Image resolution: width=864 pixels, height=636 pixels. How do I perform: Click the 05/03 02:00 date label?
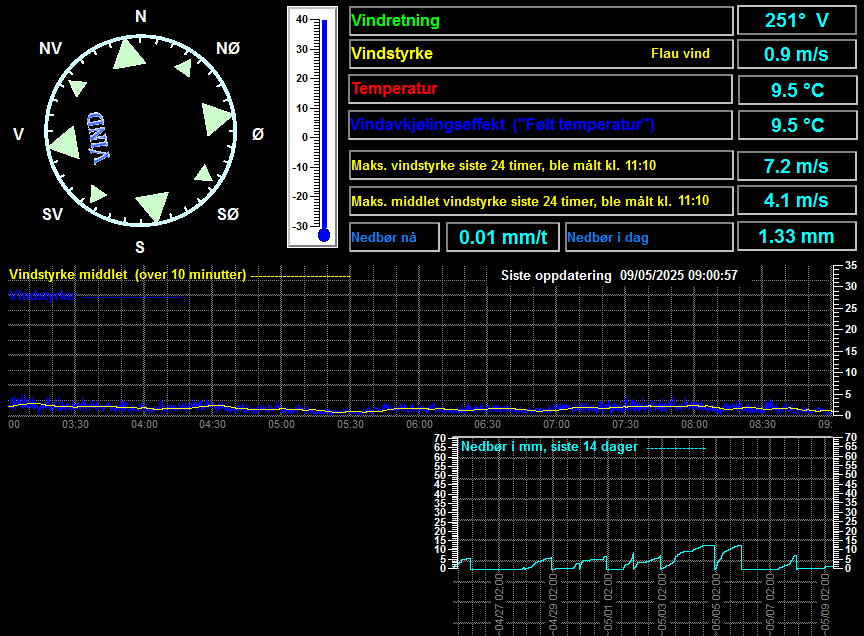tap(661, 602)
